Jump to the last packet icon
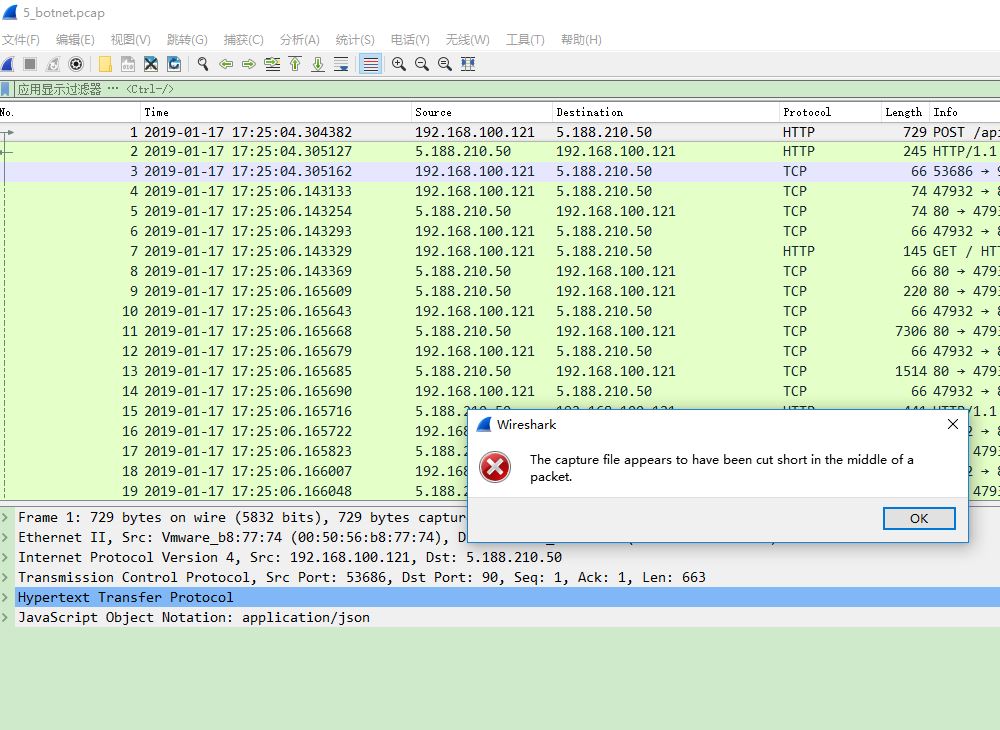1000x730 pixels. 318,64
